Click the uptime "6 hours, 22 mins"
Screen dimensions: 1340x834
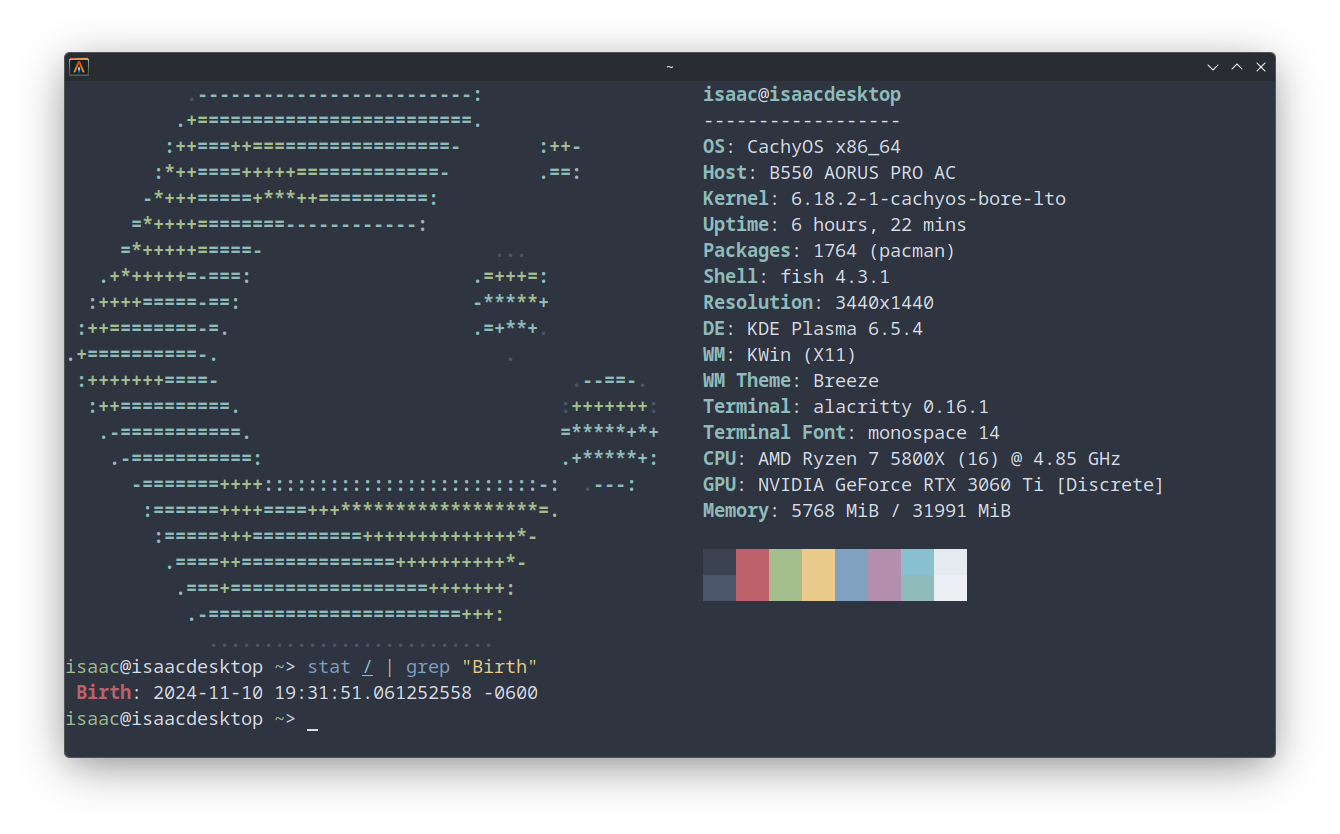click(879, 225)
